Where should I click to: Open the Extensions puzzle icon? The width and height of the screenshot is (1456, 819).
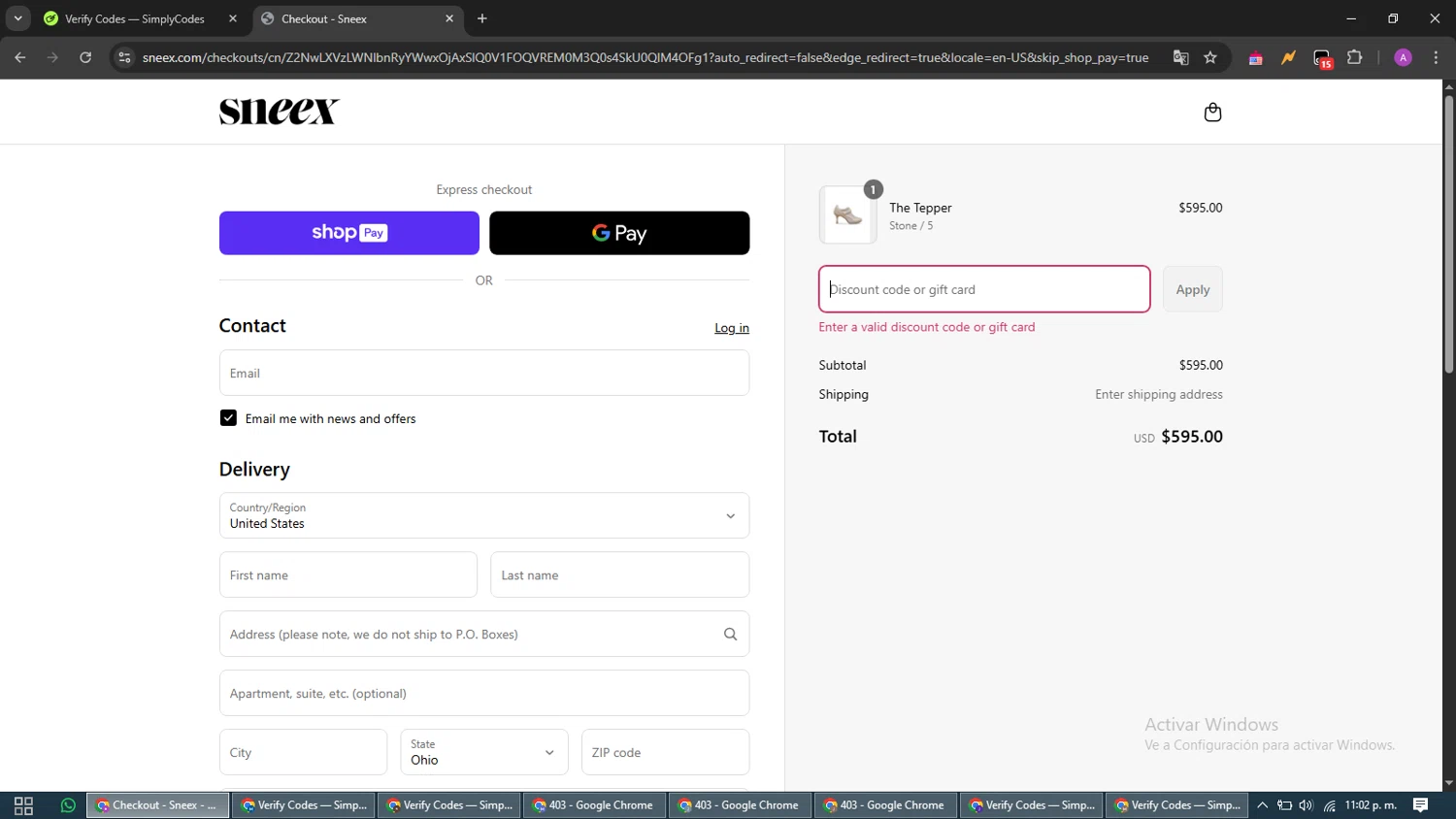point(1355,57)
